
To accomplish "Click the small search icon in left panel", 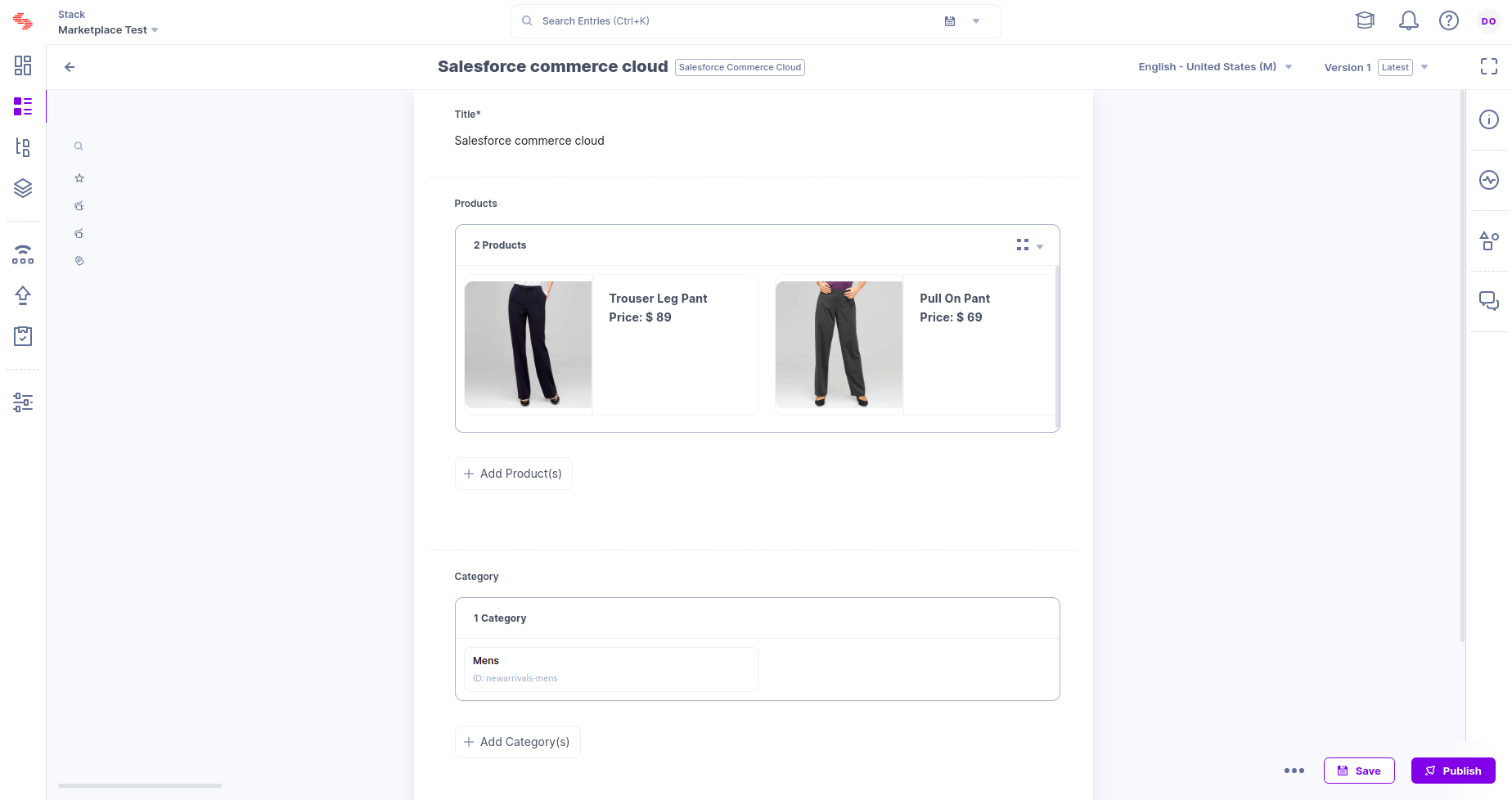I will [79, 146].
